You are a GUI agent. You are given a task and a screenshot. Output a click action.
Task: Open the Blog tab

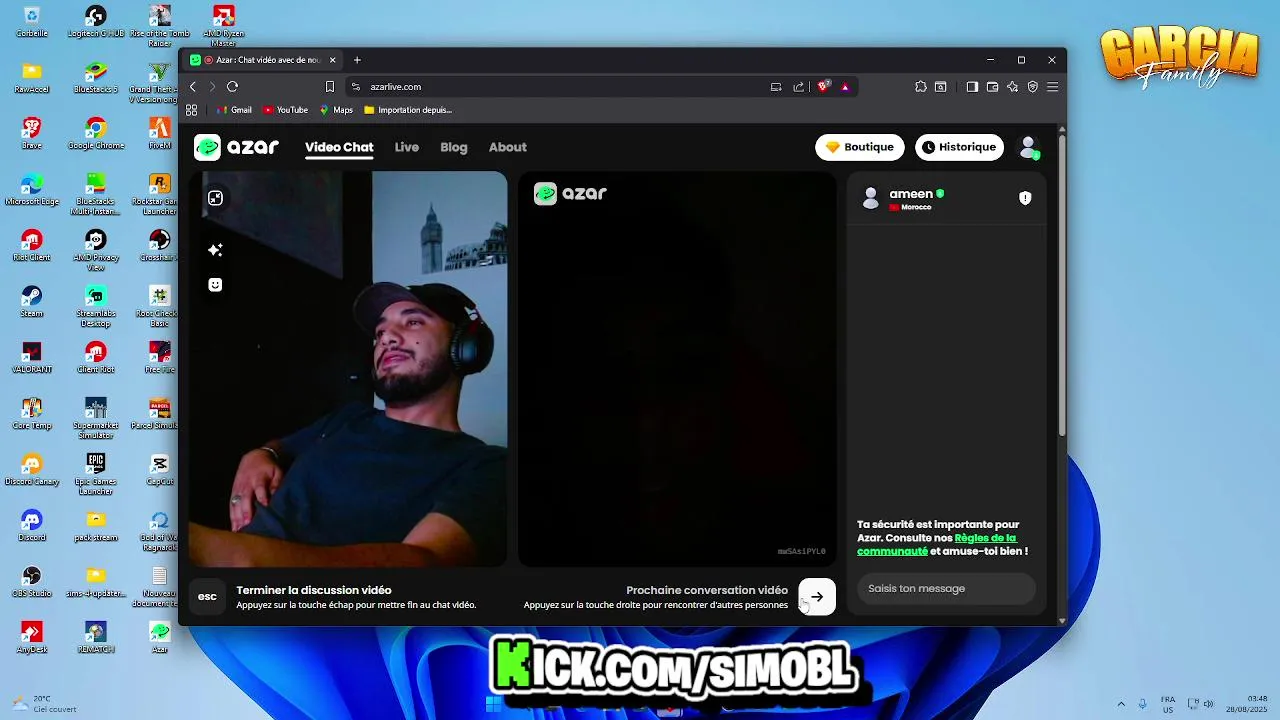coord(454,147)
